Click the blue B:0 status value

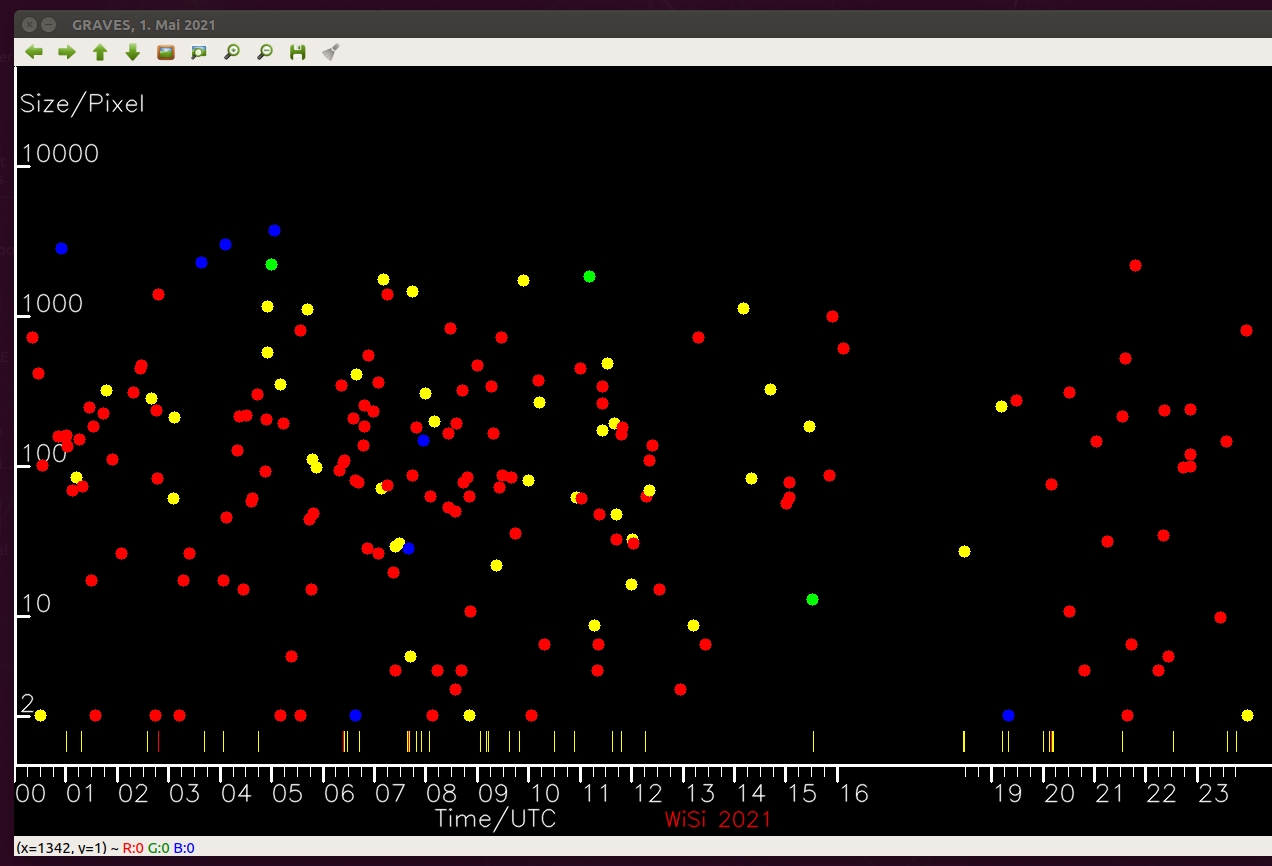[184, 848]
